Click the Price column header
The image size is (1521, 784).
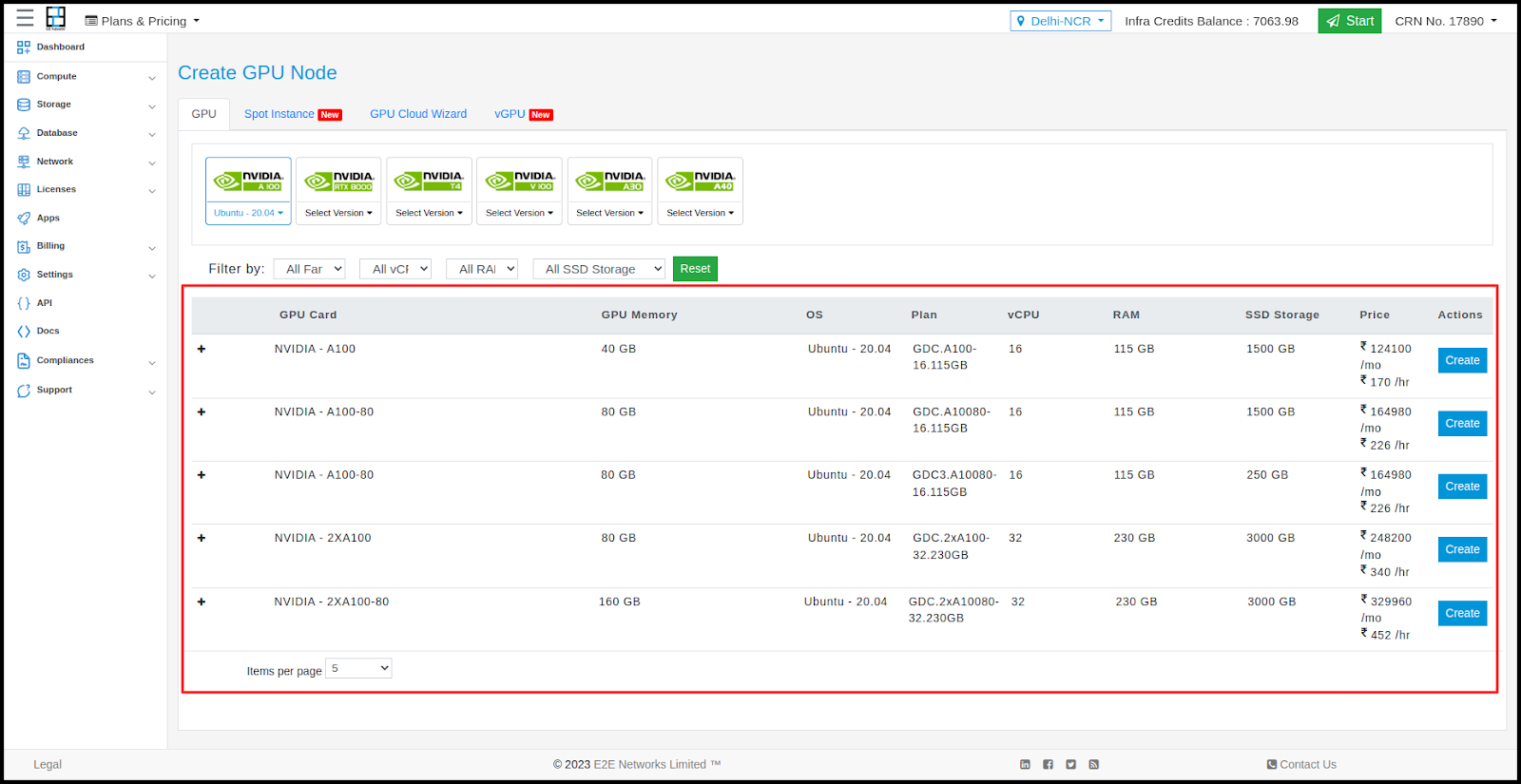1375,315
